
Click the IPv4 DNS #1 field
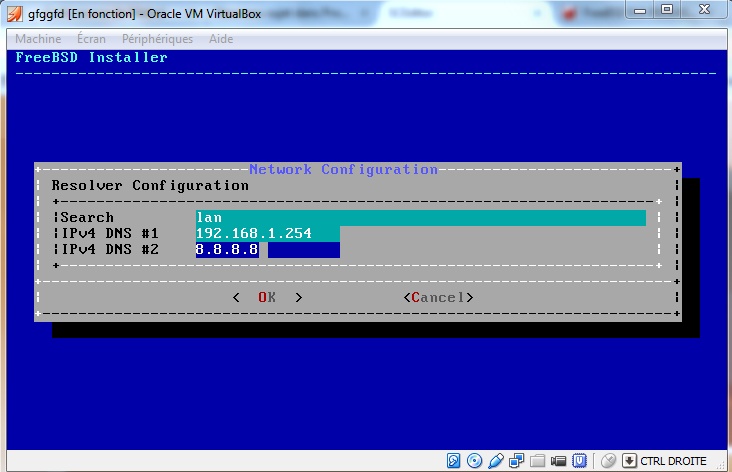click(267, 233)
